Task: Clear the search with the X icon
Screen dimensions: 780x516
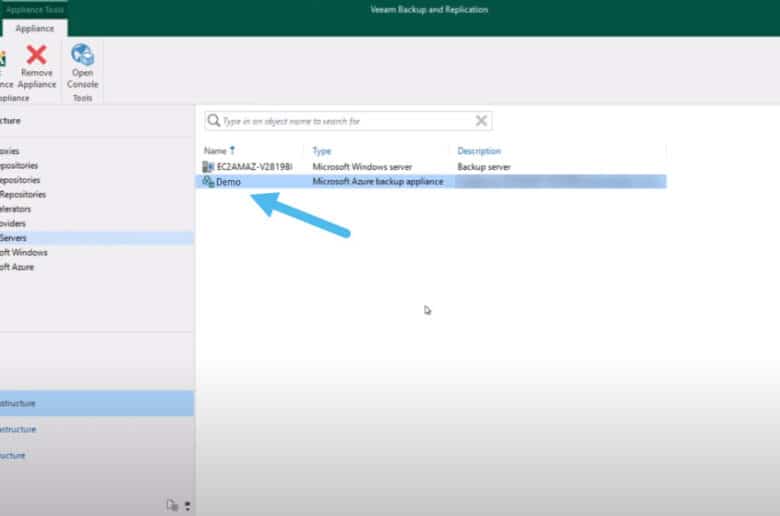Action: point(481,120)
